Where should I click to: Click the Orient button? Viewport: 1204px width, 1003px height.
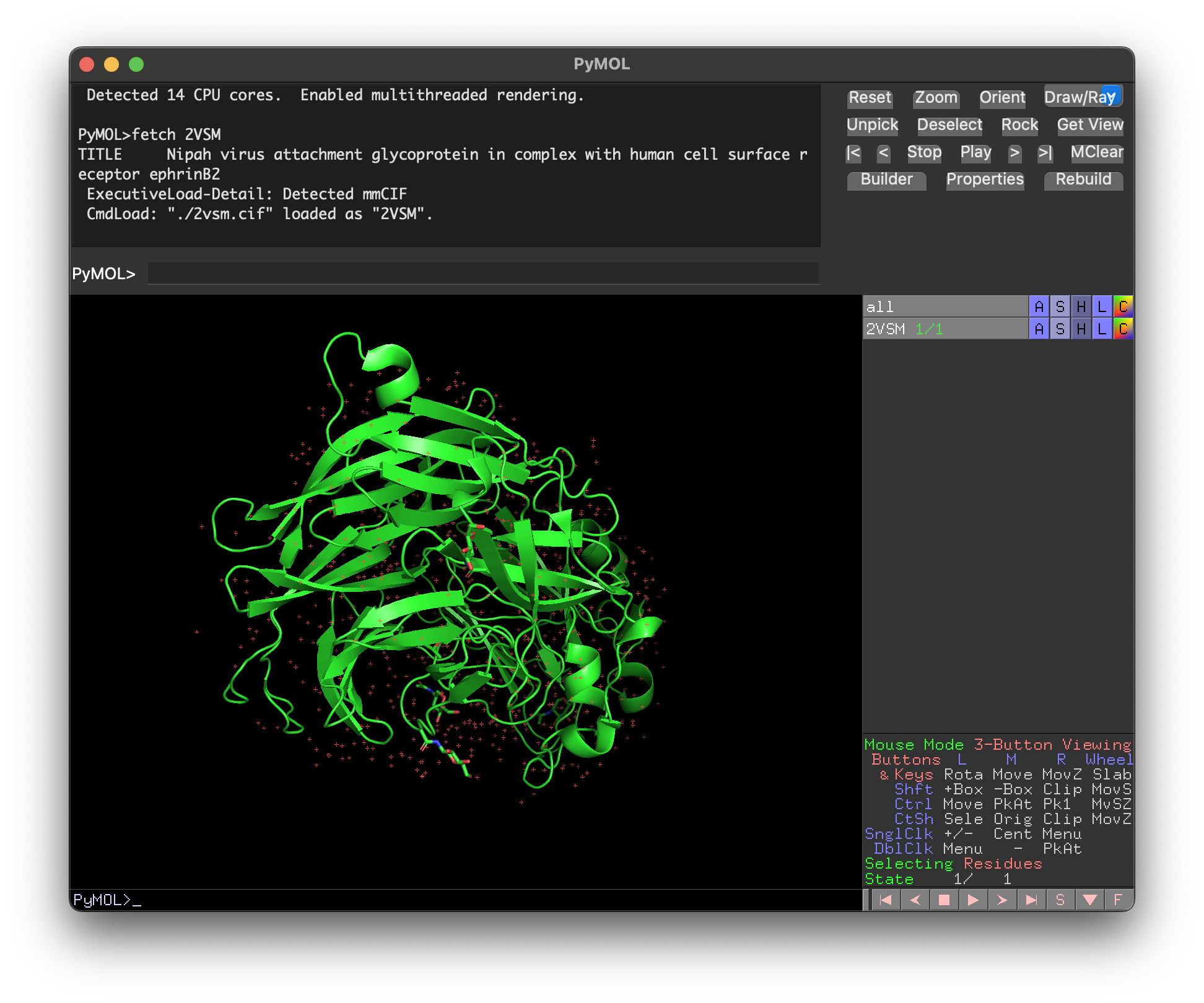point(1002,97)
